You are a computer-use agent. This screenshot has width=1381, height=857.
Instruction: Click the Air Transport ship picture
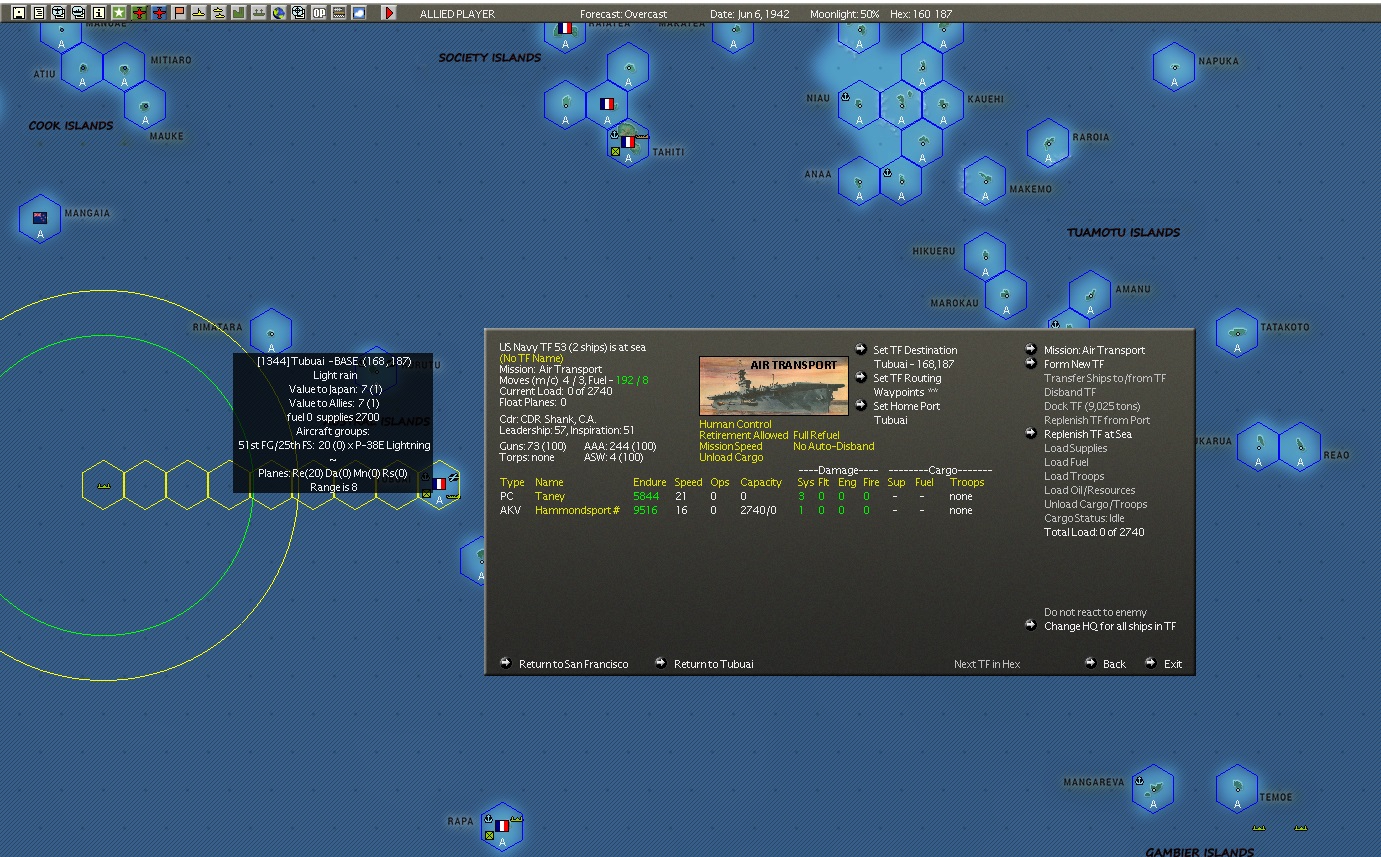click(774, 387)
